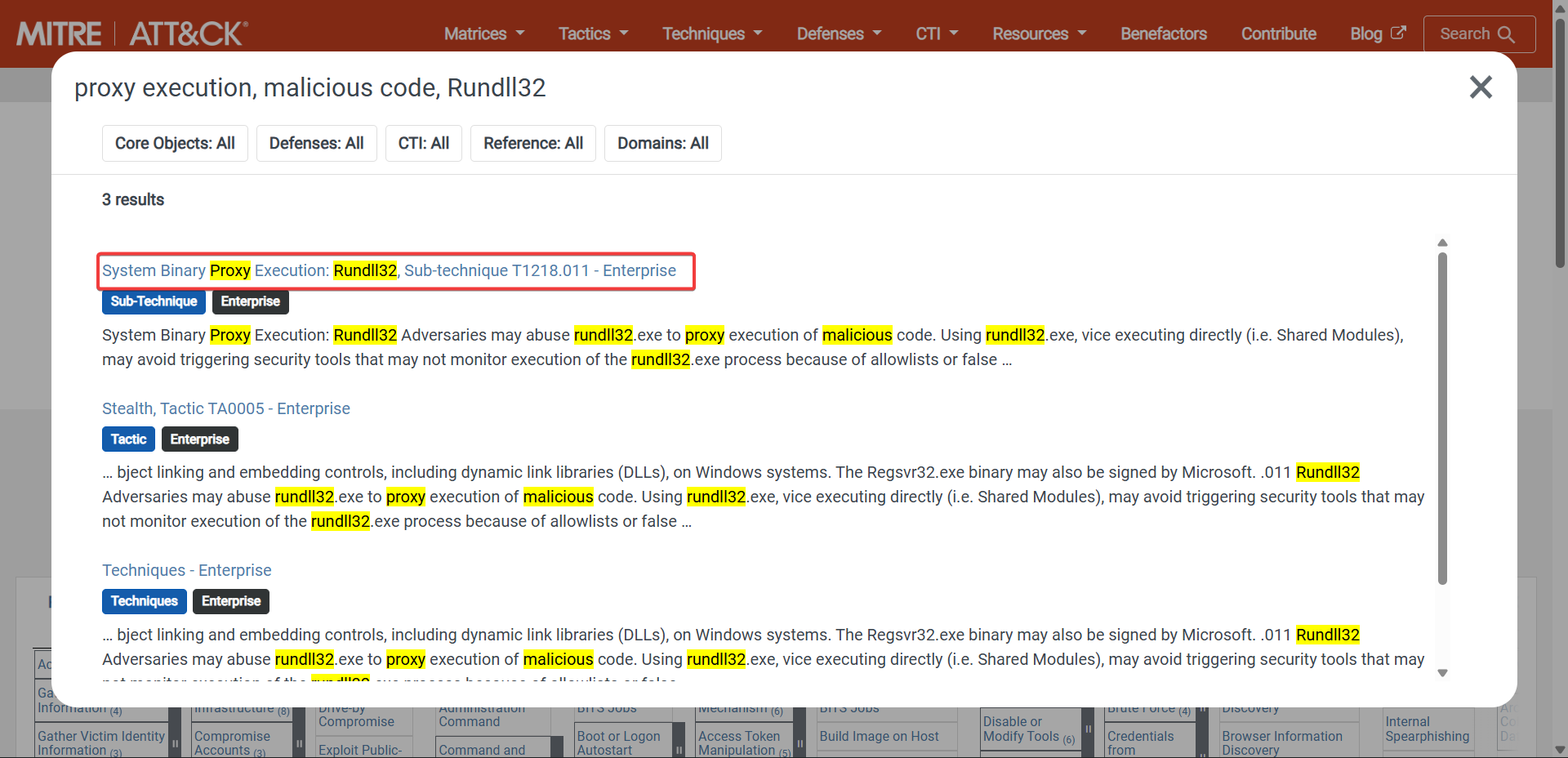Open Access Token Manipulation technique
This screenshot has width=1568, height=758.
pos(739,743)
